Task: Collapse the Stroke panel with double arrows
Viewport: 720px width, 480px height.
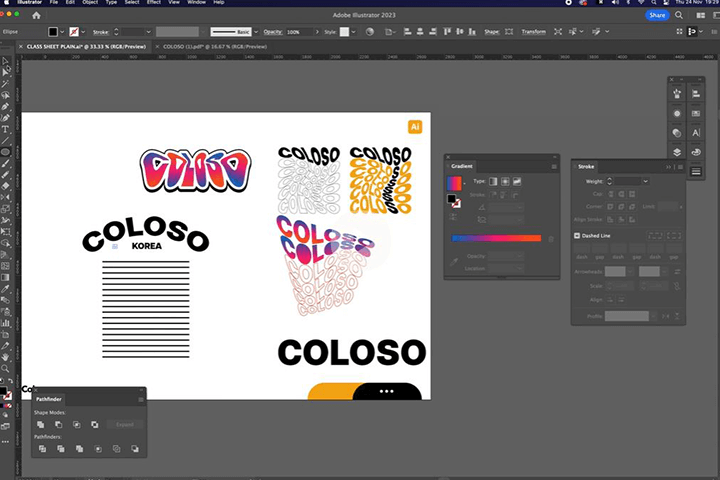Action: pyautogui.click(x=669, y=167)
